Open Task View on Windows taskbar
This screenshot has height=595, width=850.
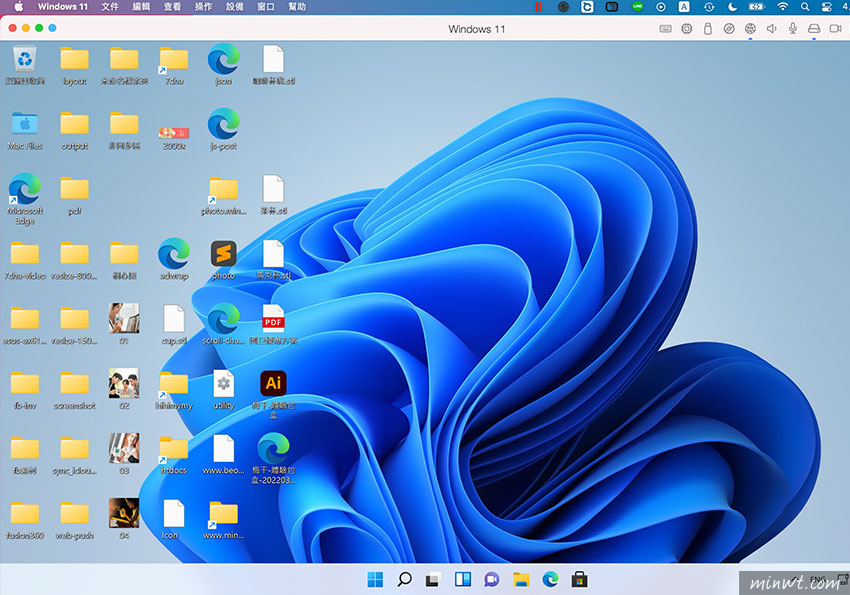pyautogui.click(x=433, y=580)
